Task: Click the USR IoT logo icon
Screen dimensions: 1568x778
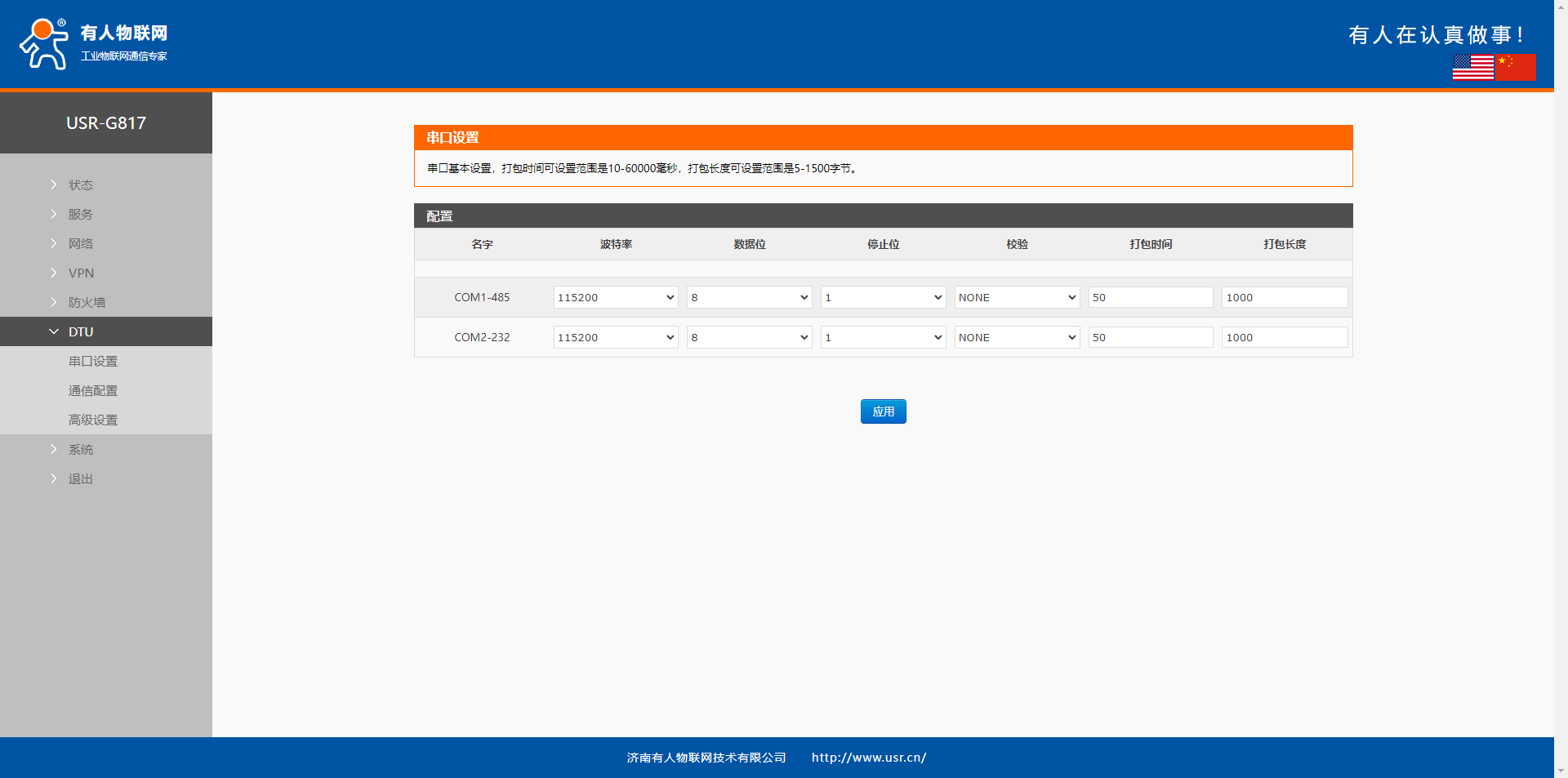Action: click(43, 44)
